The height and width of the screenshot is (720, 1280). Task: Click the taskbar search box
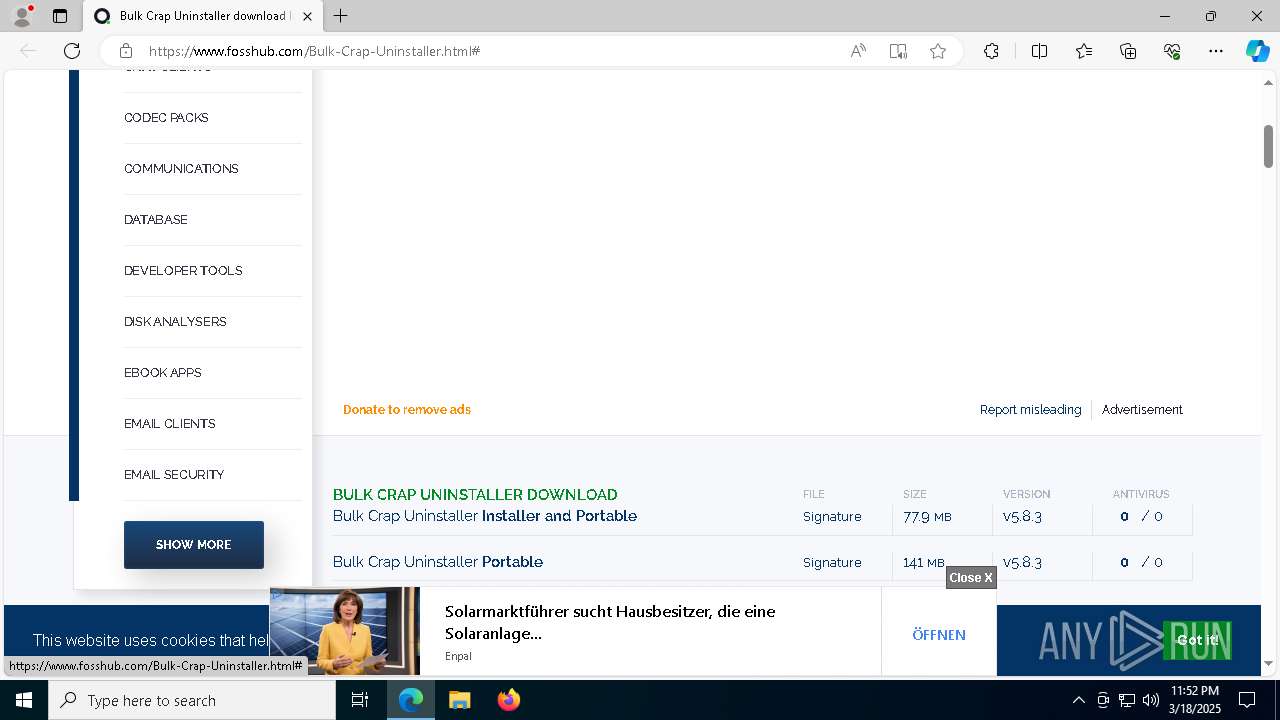tap(192, 700)
